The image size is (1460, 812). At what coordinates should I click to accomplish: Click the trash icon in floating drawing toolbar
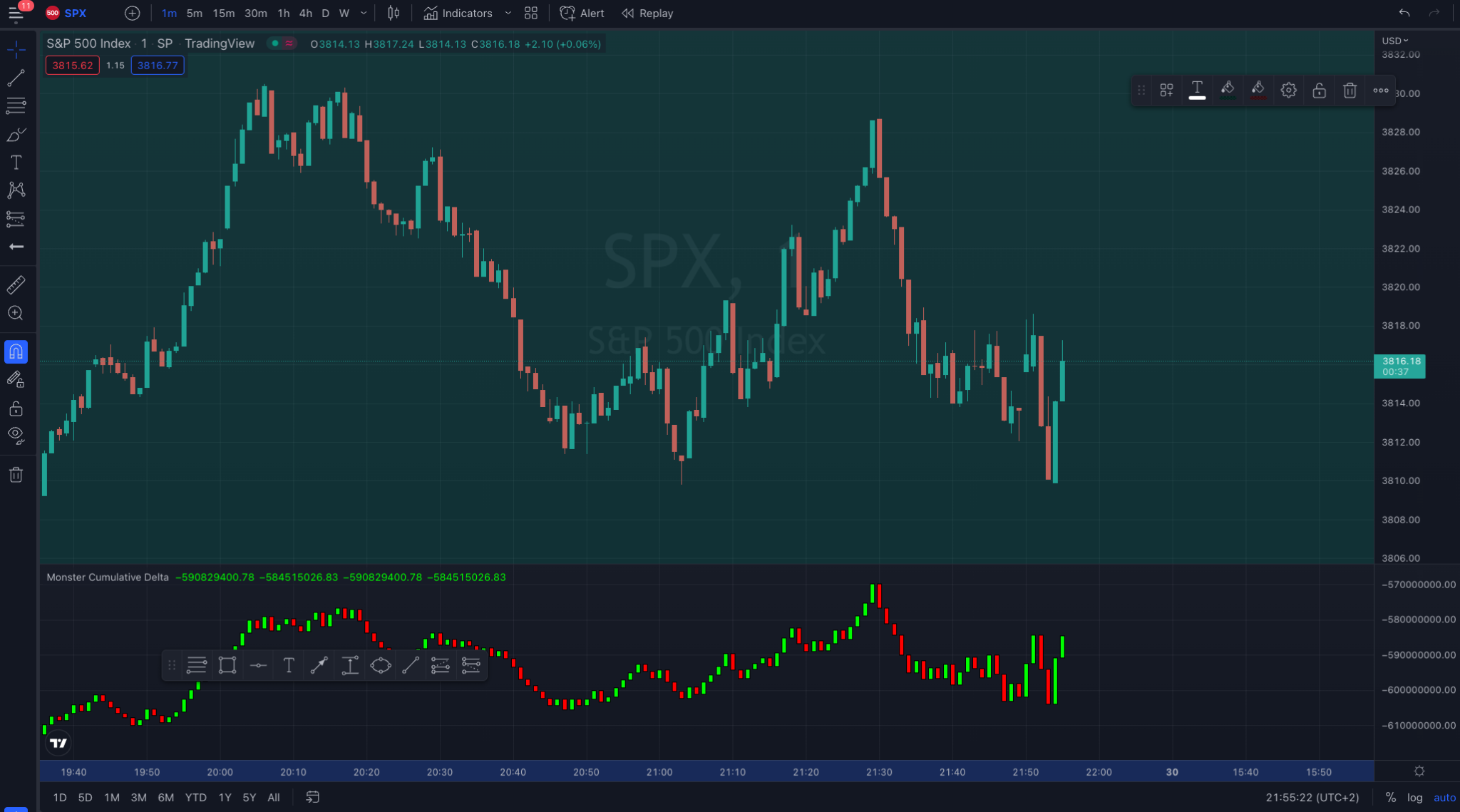pos(1350,91)
